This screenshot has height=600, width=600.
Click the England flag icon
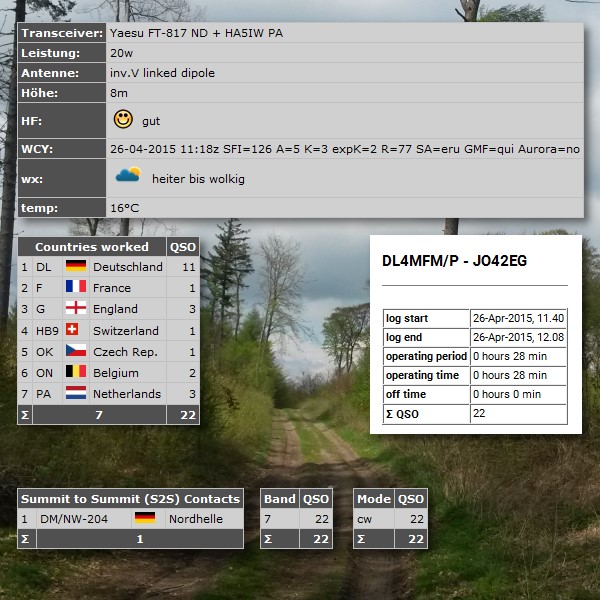(x=76, y=309)
